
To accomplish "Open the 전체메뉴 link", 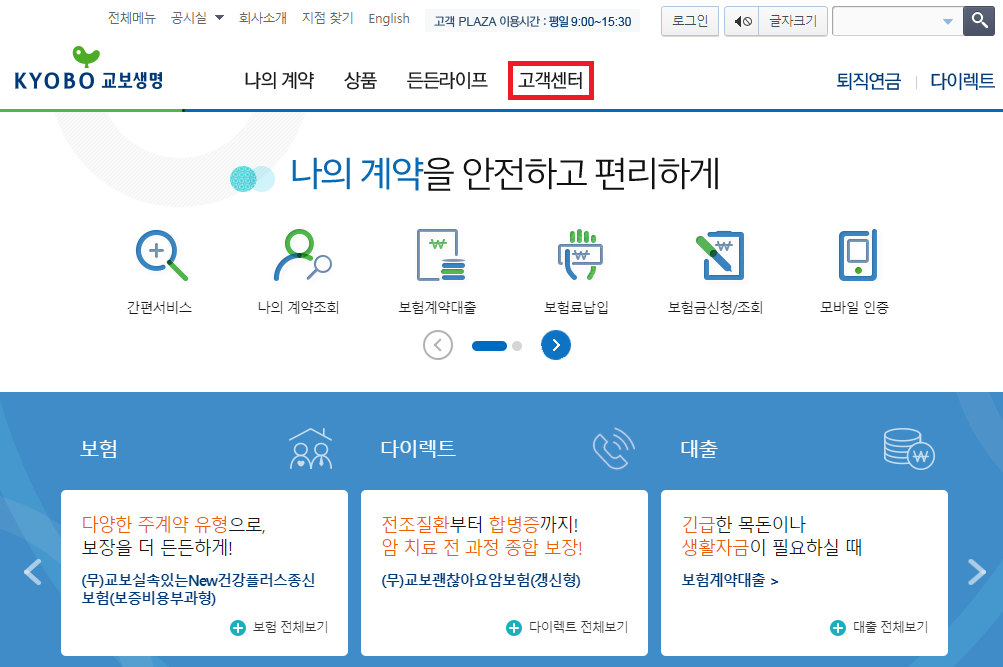I will [x=132, y=18].
